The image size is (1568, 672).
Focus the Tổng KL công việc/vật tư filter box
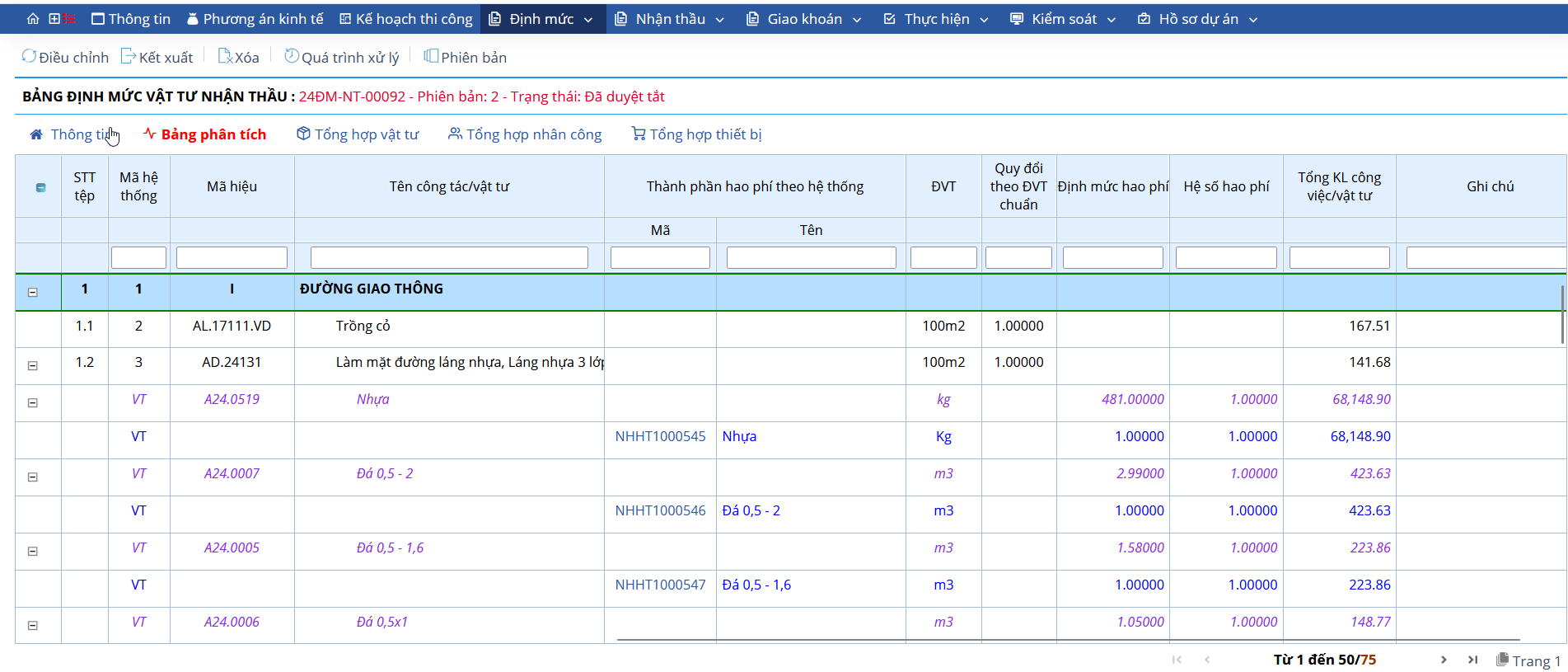tap(1340, 257)
